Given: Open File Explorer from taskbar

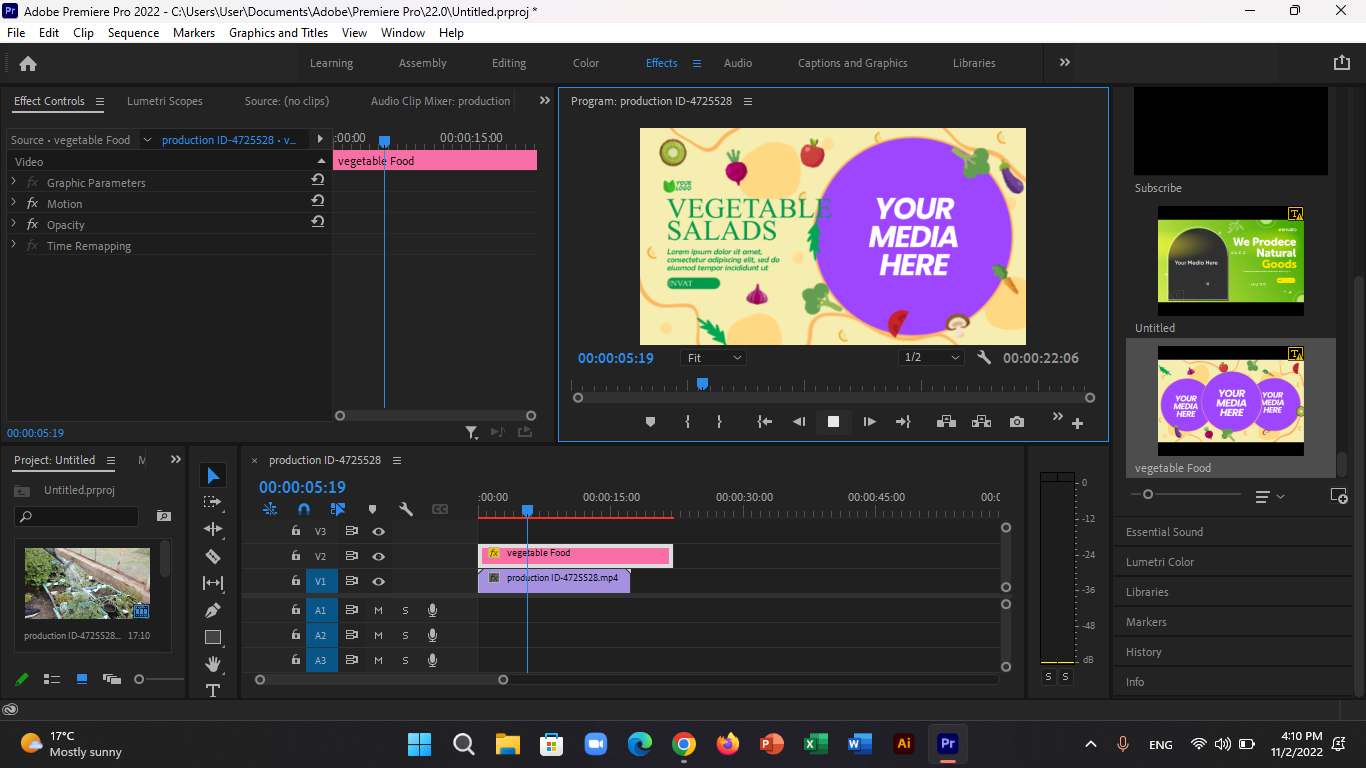Looking at the screenshot, I should pyautogui.click(x=507, y=744).
